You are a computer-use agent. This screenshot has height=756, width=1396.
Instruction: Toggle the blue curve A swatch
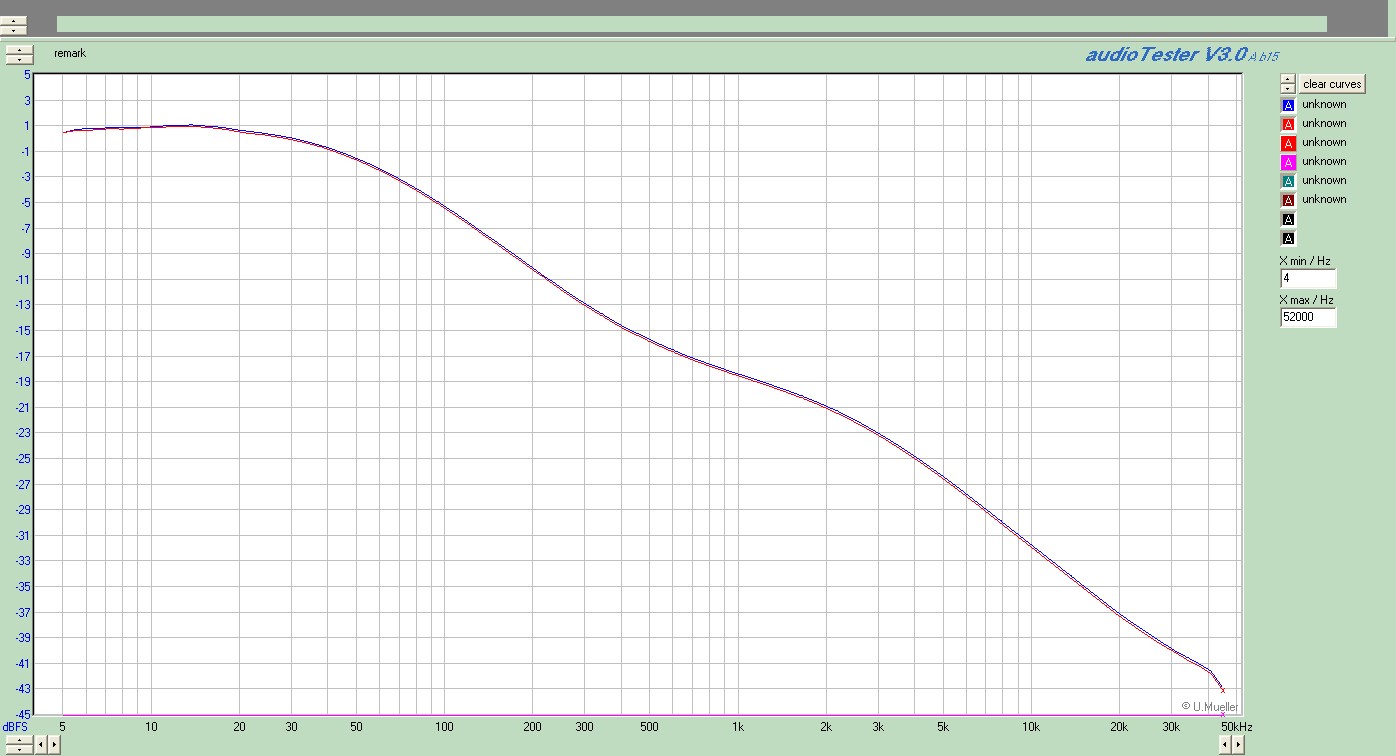click(1288, 105)
